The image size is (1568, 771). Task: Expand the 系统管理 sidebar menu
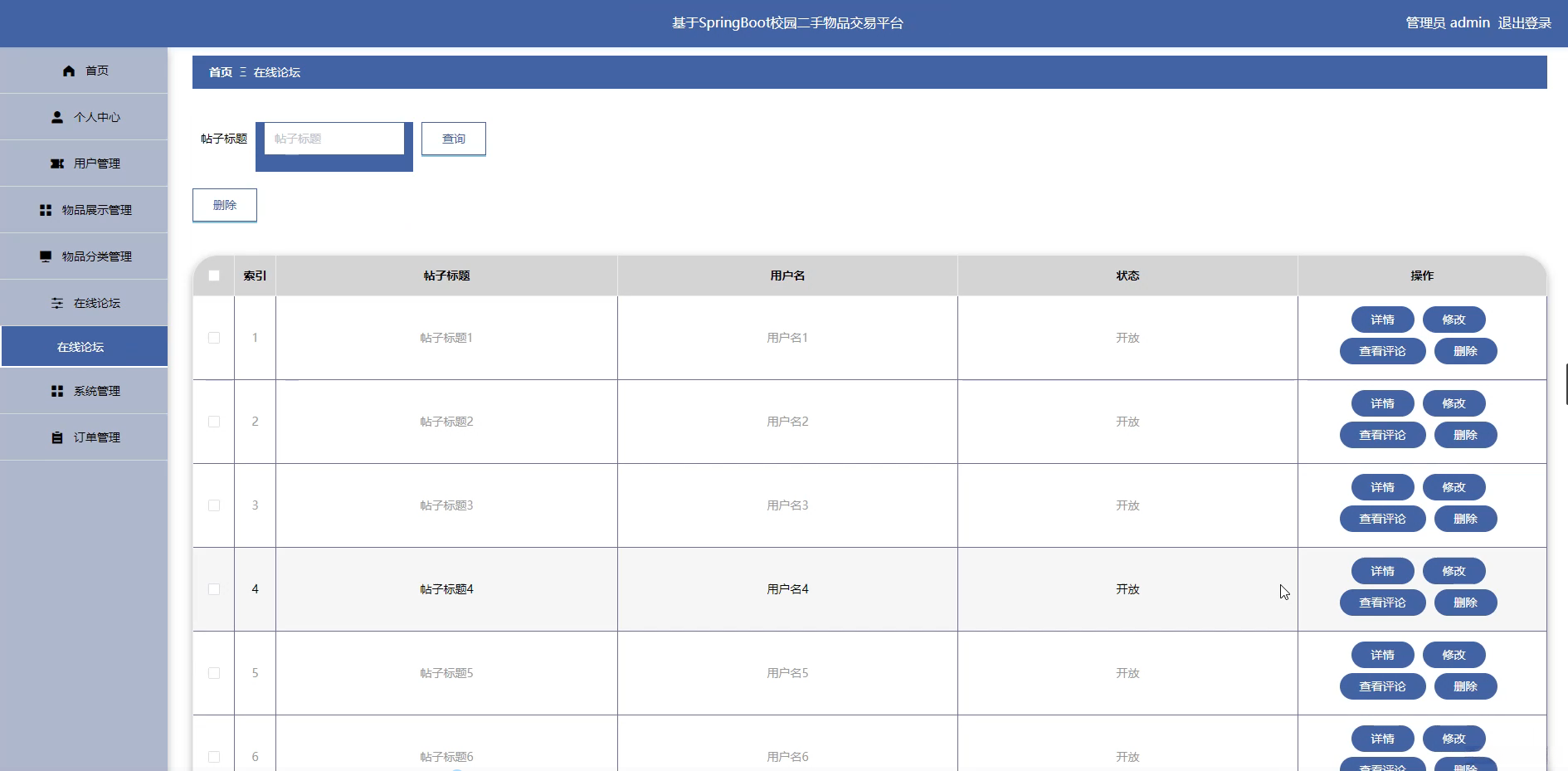(x=84, y=391)
